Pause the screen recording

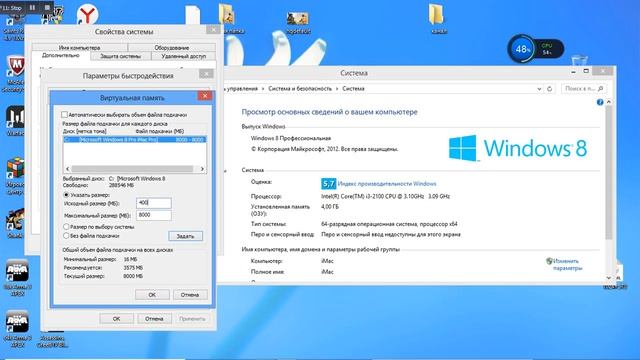32,7
